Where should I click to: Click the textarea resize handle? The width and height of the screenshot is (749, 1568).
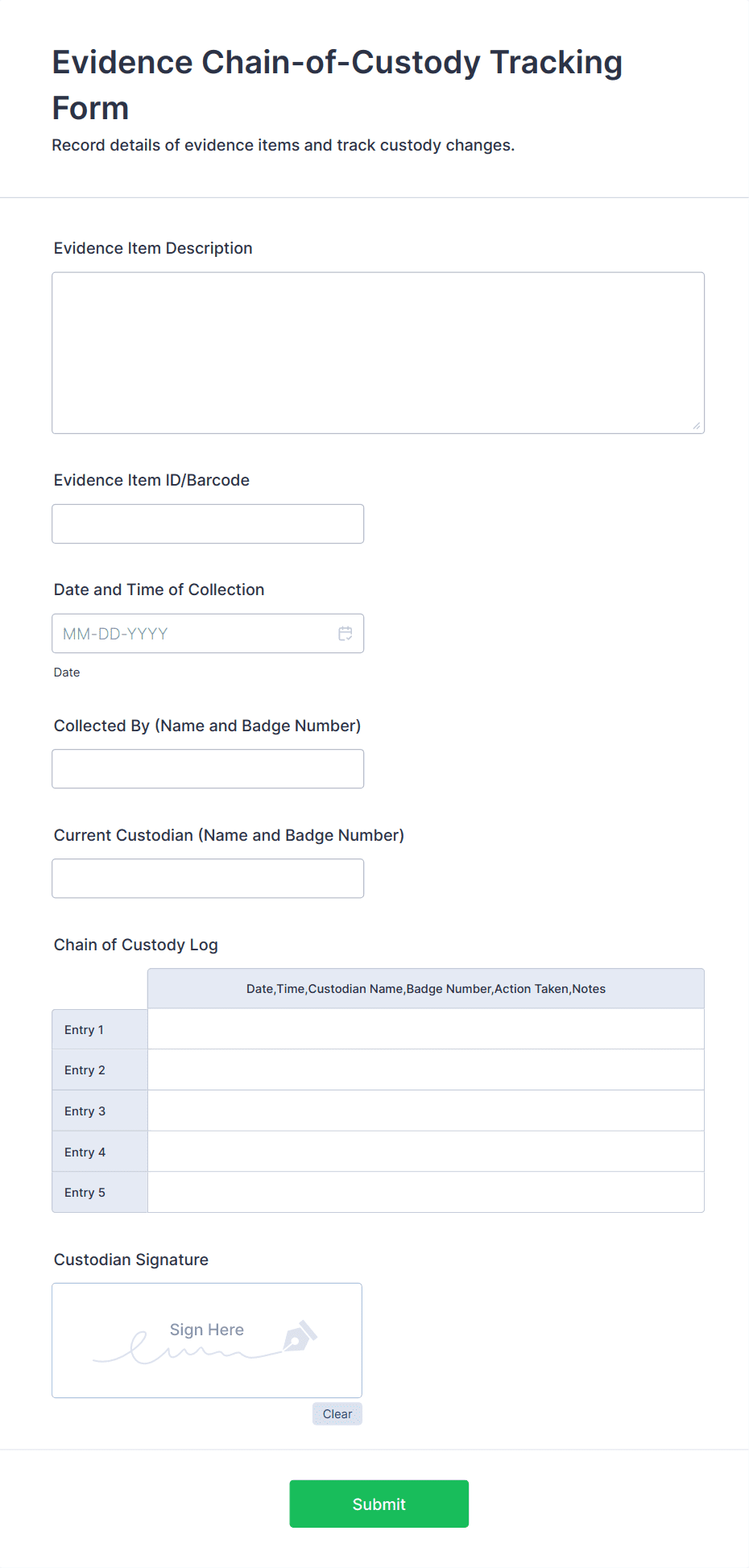pos(697,425)
